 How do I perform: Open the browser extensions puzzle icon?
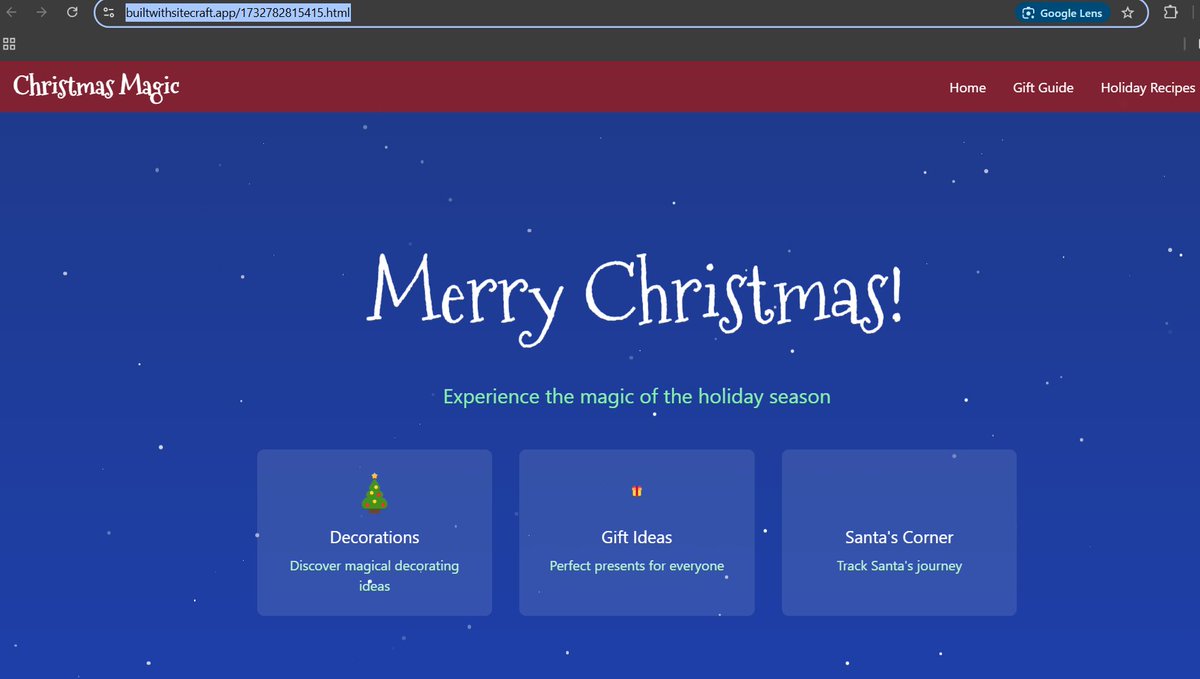(x=1170, y=13)
